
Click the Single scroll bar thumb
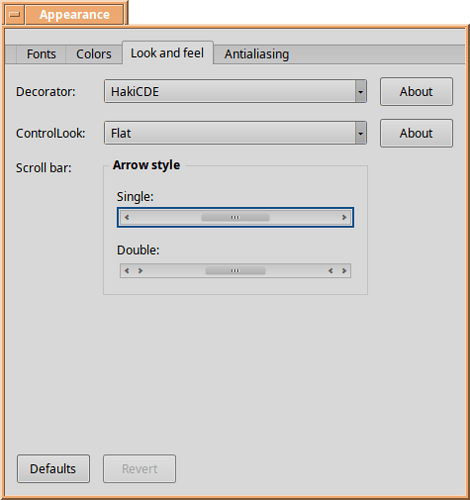click(x=235, y=217)
